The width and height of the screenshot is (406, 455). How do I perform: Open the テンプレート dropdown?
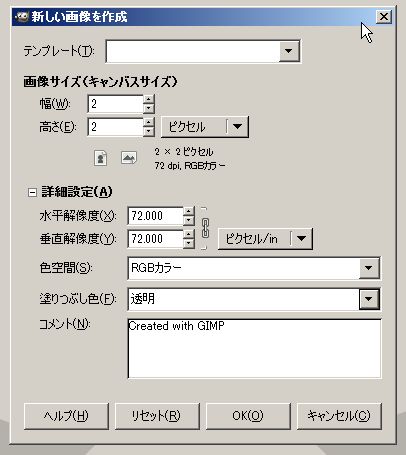[203, 51]
